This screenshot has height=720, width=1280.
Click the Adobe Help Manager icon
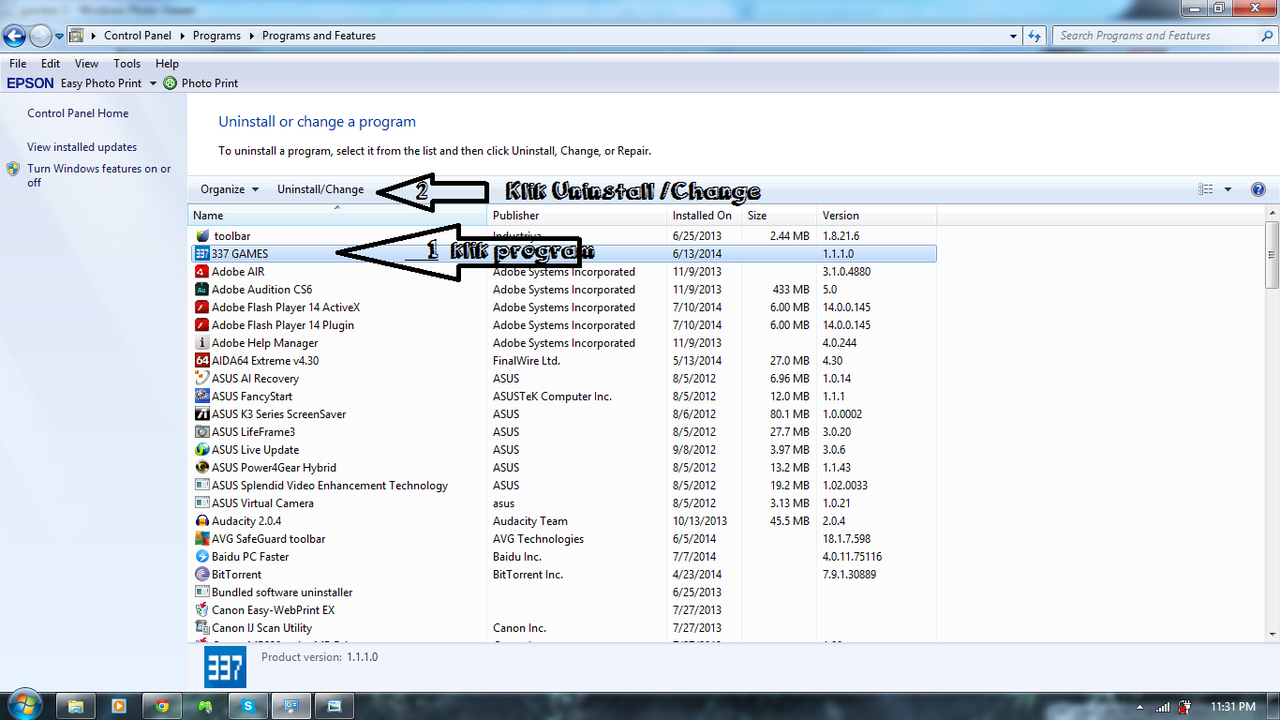pos(203,343)
